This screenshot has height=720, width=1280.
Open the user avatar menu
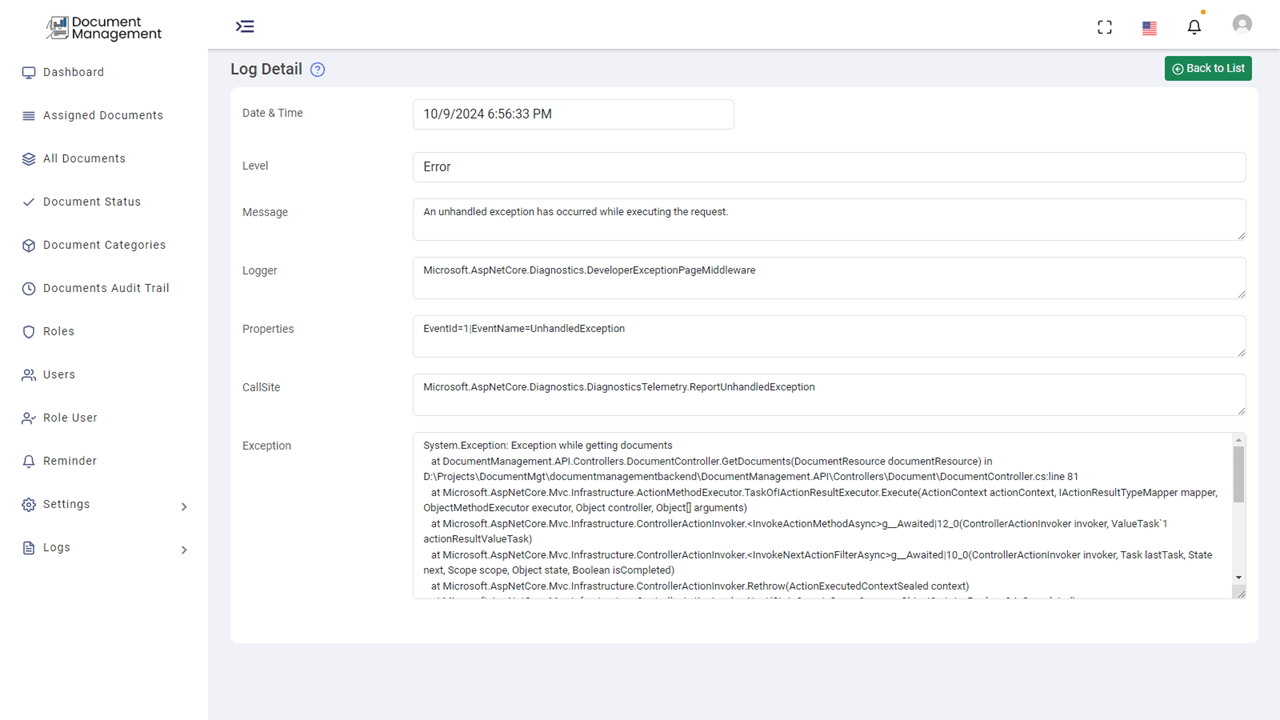coord(1242,23)
